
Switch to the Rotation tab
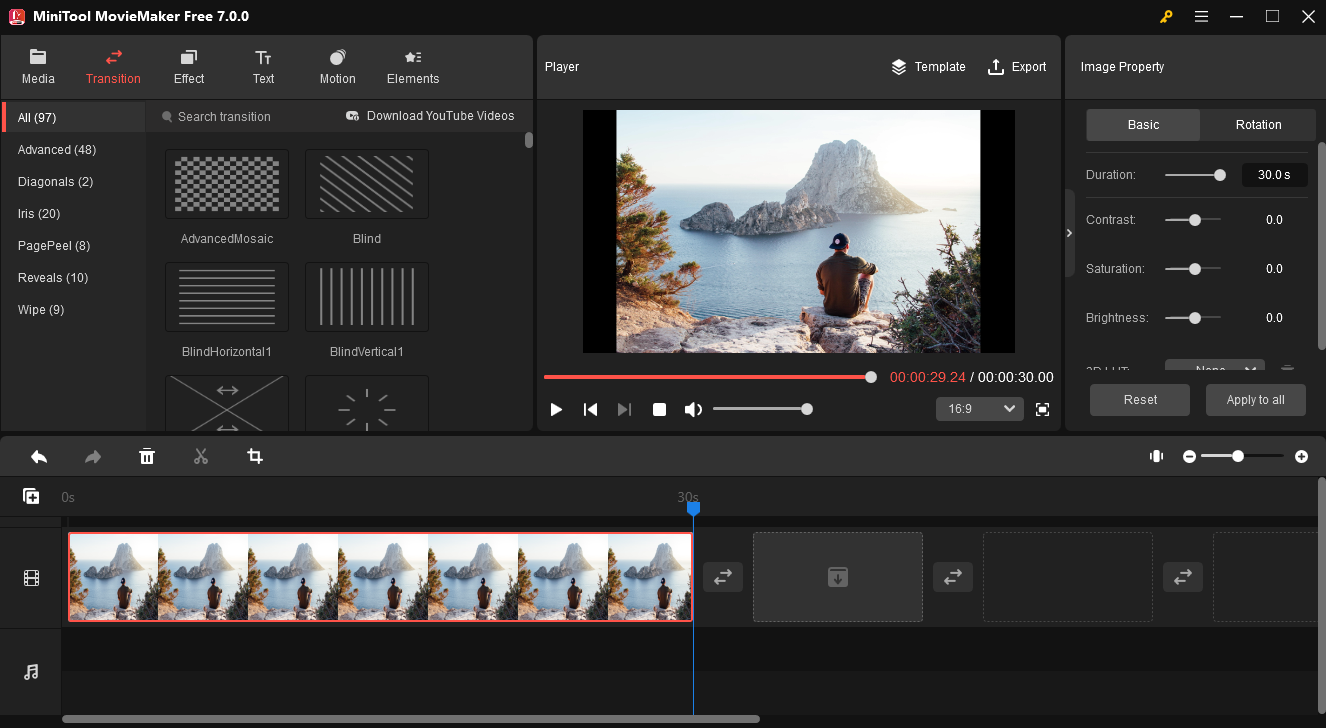[x=1258, y=125]
